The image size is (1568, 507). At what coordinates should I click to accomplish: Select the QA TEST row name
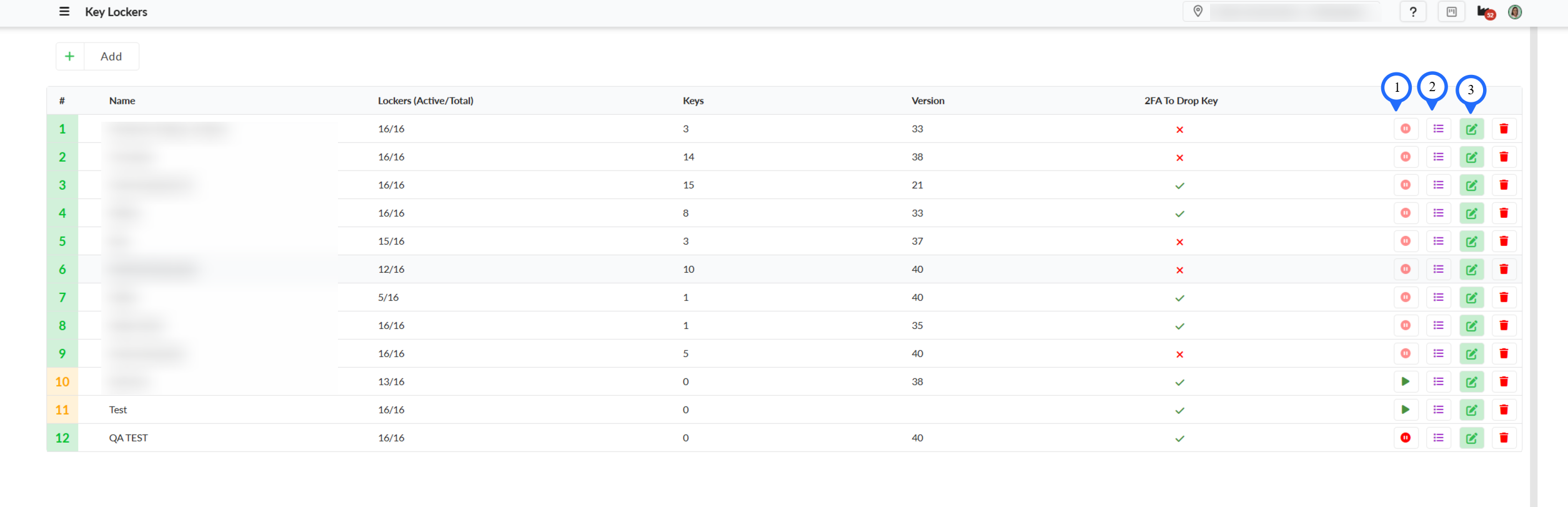point(129,438)
